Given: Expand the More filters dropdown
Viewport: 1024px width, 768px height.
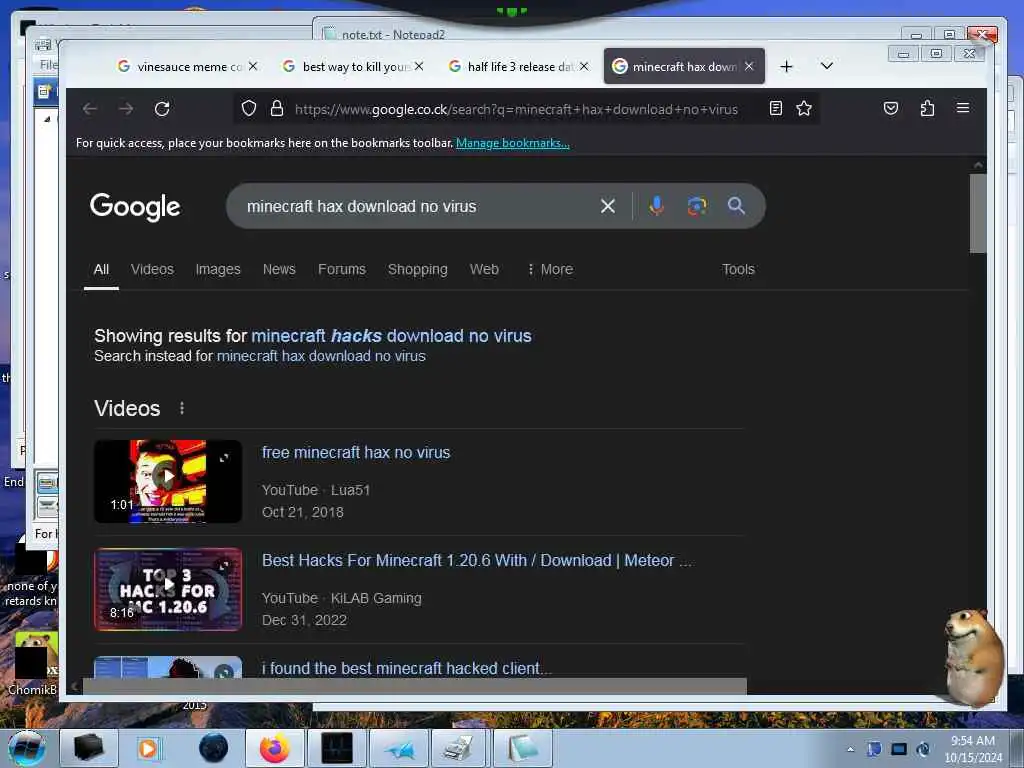Looking at the screenshot, I should pos(550,269).
